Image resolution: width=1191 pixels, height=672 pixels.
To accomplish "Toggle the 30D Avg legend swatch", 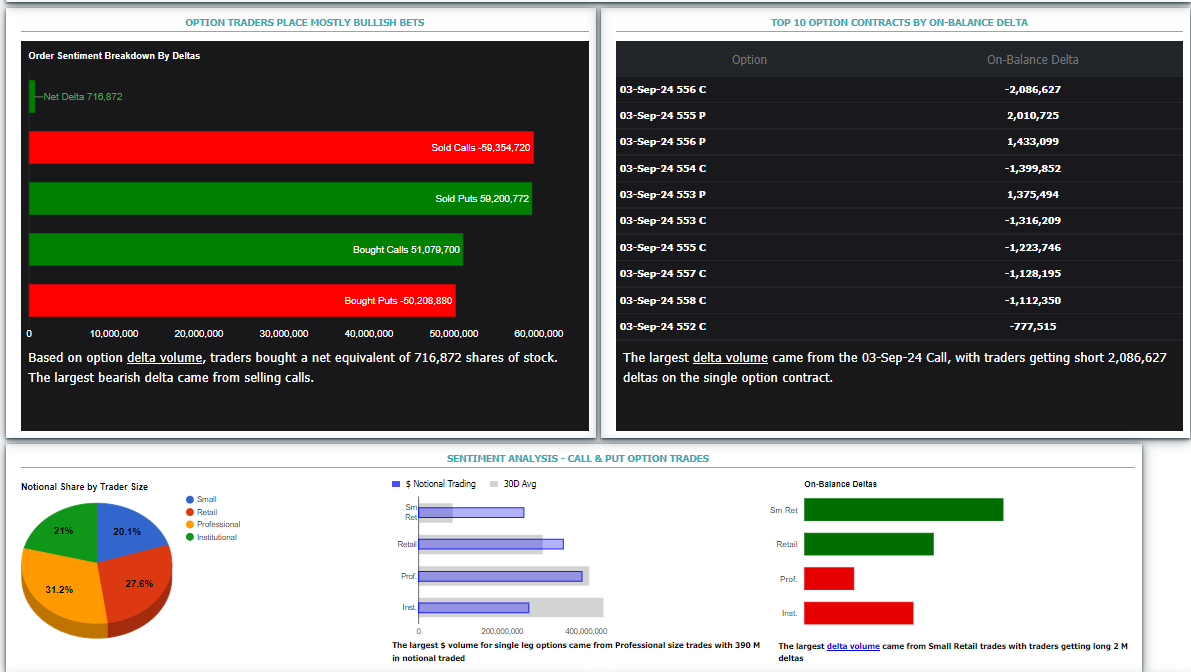I will click(494, 484).
